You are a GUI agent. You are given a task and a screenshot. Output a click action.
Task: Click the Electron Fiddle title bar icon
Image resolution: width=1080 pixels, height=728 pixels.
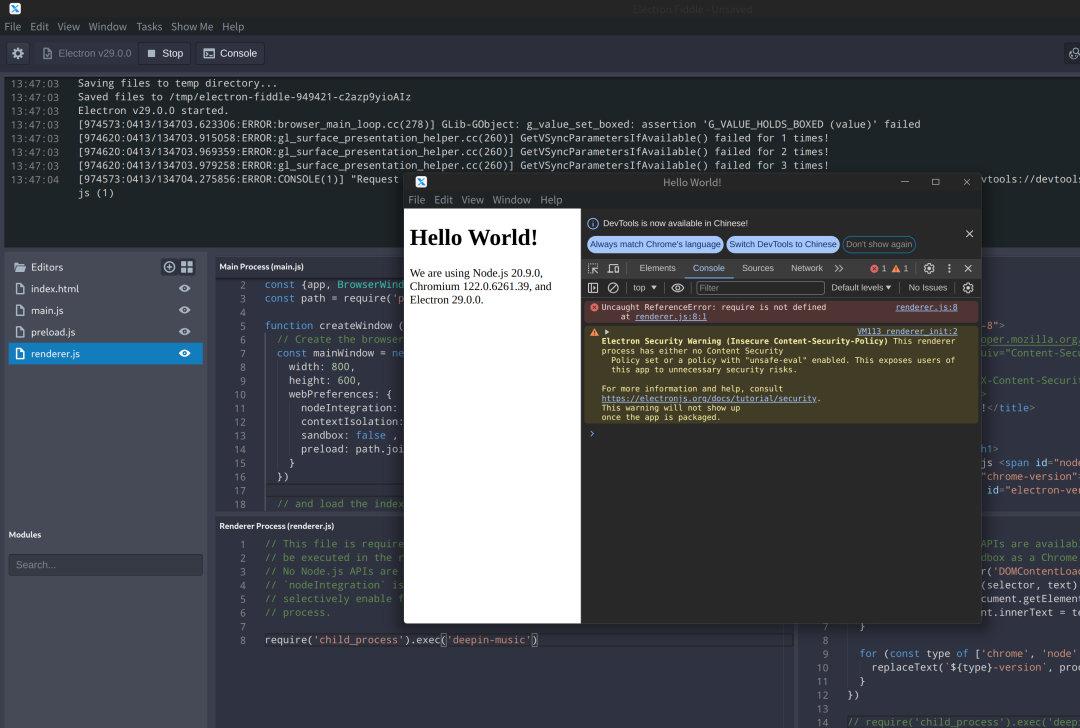(15, 8)
